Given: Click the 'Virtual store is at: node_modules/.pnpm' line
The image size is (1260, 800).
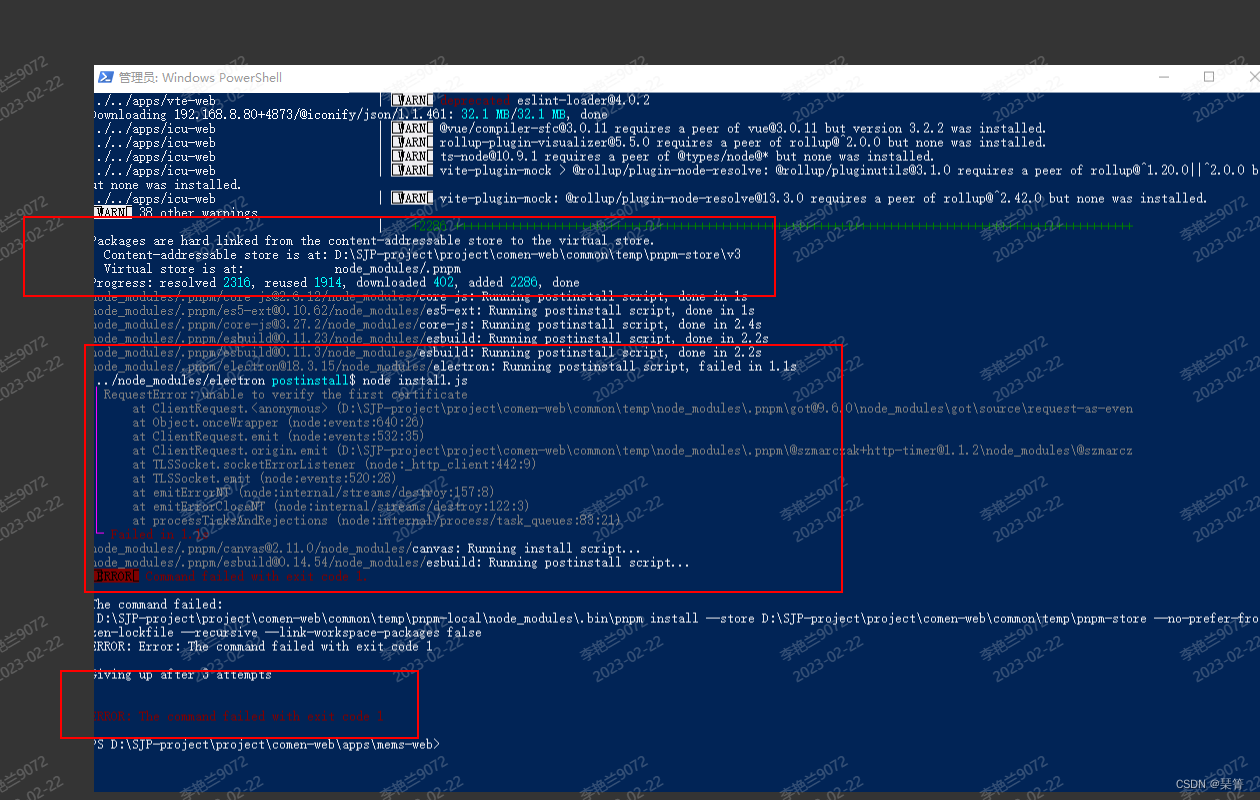Looking at the screenshot, I should click(x=282, y=269).
